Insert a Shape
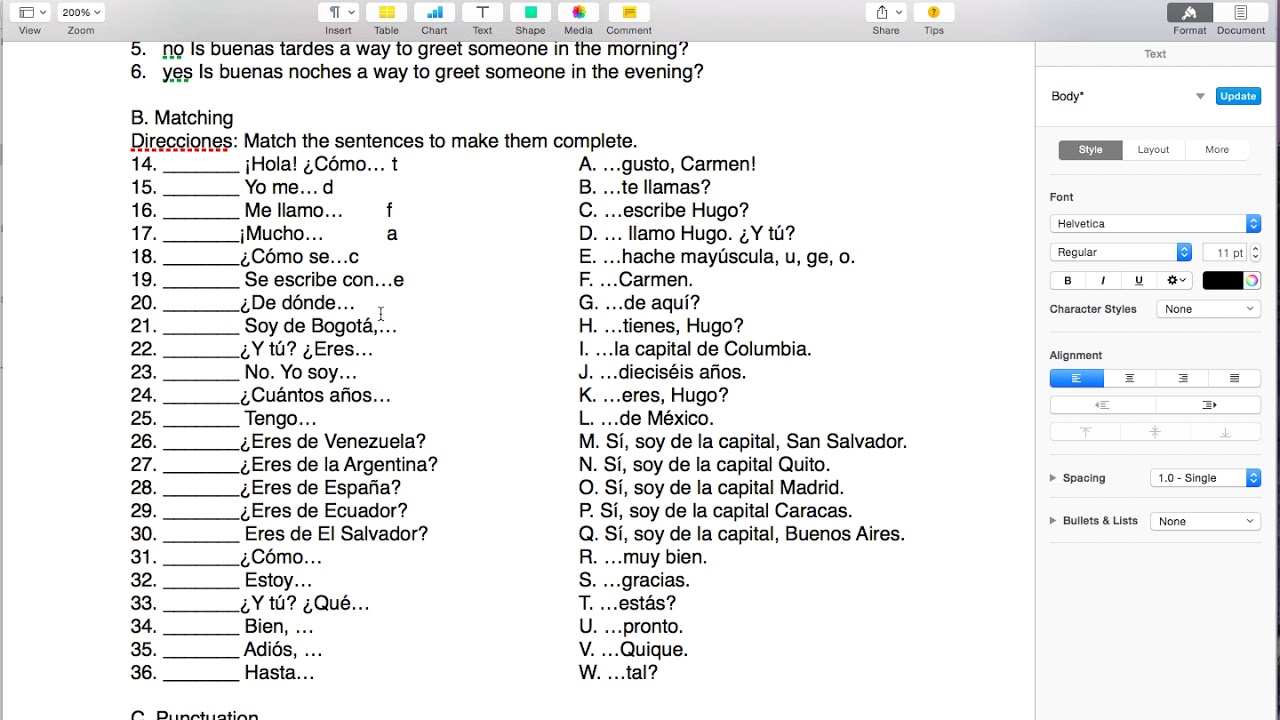 pos(530,12)
